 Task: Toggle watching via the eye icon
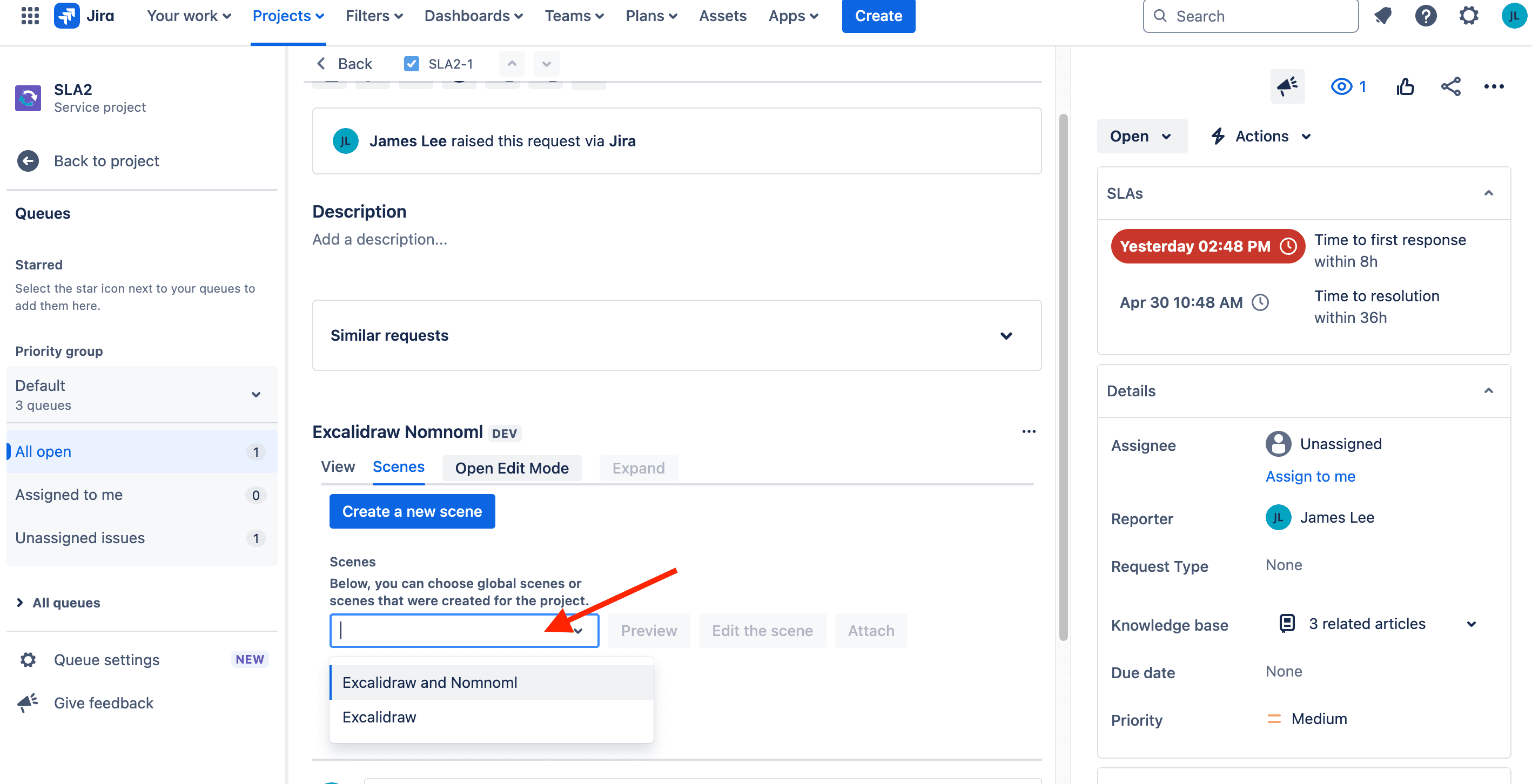click(x=1341, y=87)
